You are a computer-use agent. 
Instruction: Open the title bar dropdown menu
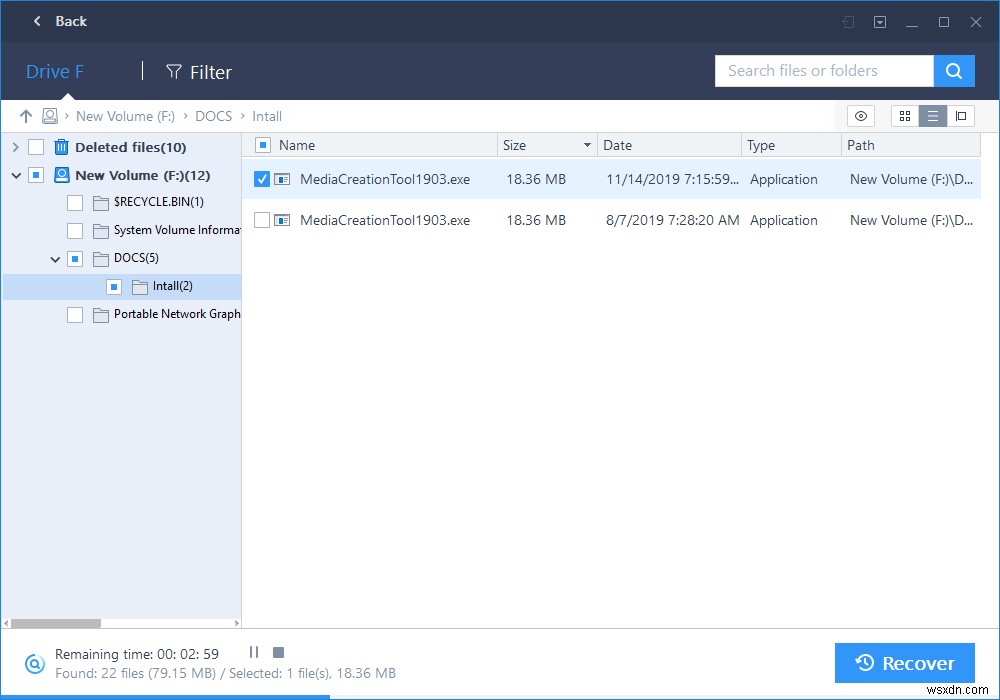click(x=879, y=21)
